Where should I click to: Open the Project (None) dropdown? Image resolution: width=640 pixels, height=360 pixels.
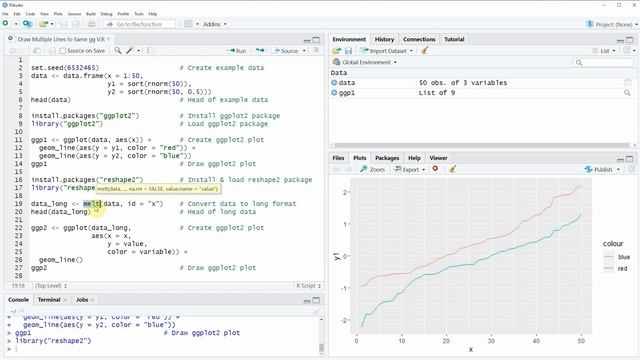(612, 24)
